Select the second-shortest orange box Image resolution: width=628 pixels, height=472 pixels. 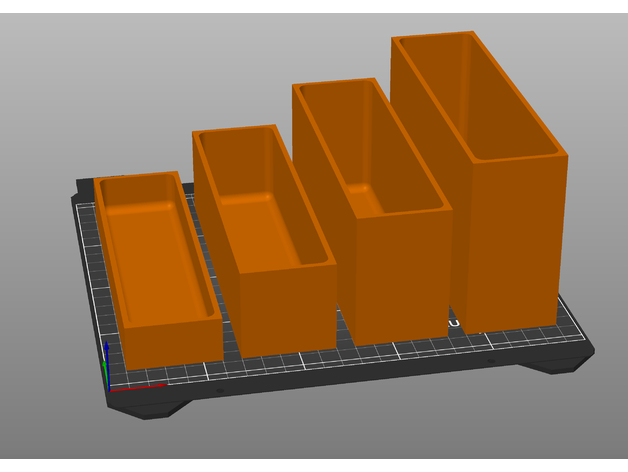285,310
